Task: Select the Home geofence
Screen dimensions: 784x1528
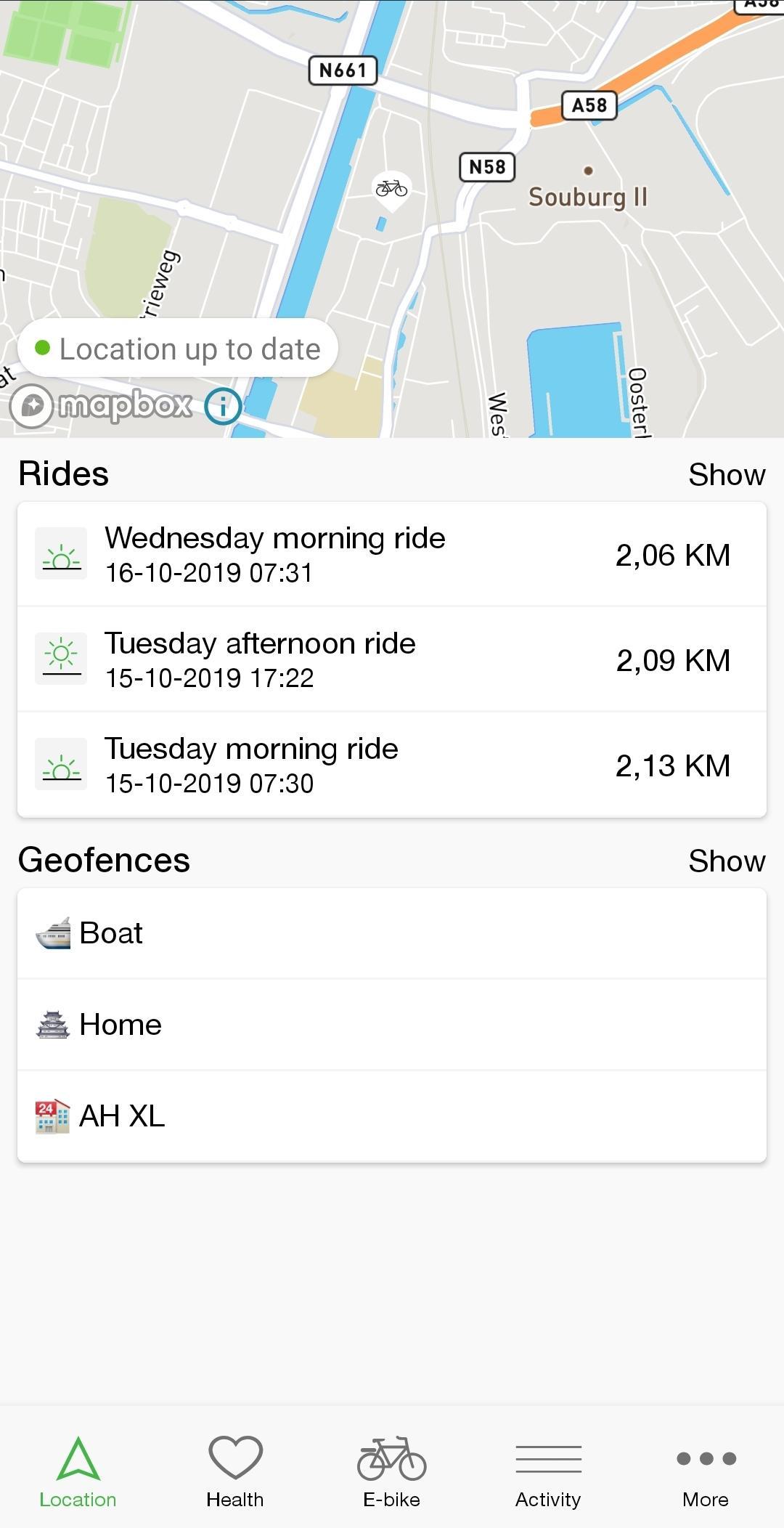Action: (x=392, y=1025)
